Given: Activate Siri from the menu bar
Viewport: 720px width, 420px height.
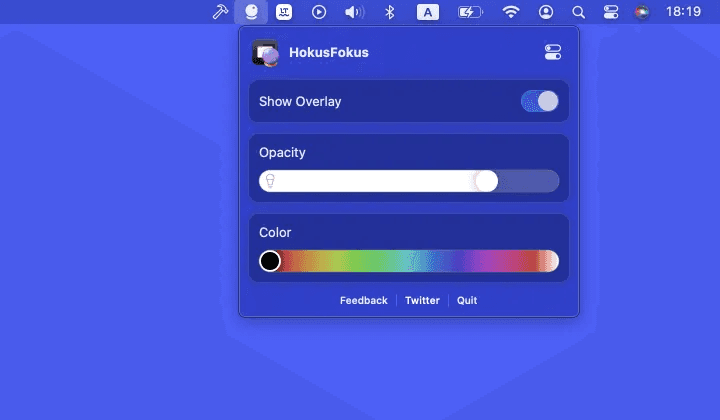Looking at the screenshot, I should [641, 12].
